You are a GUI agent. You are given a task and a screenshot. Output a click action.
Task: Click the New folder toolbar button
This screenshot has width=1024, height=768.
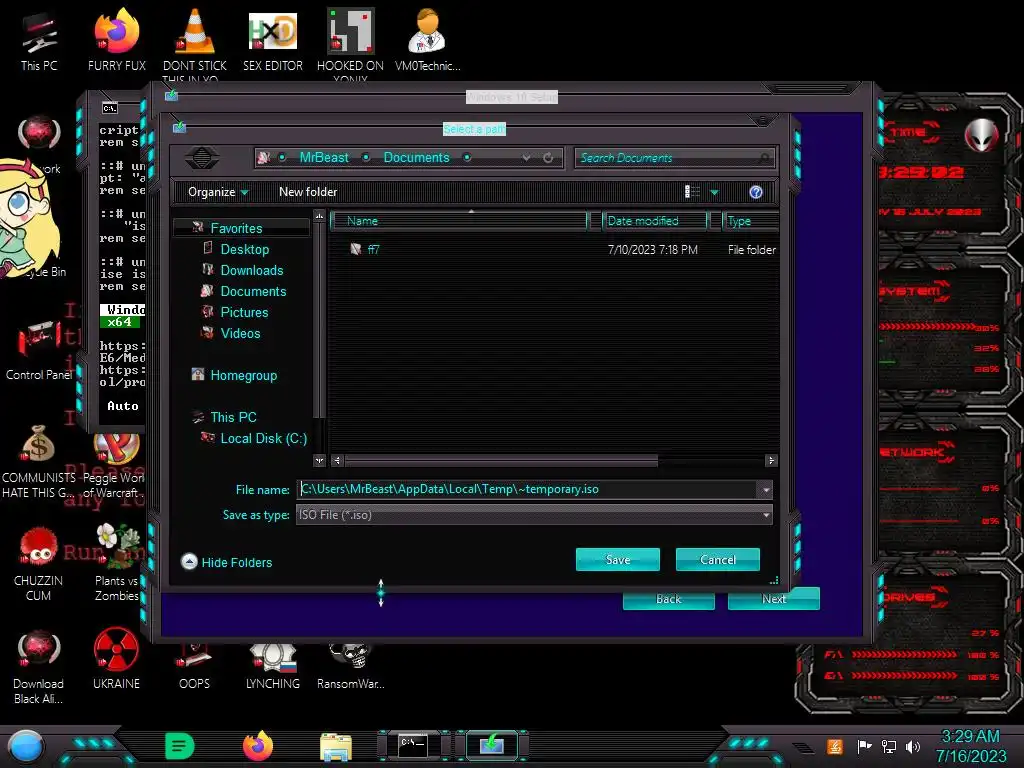(x=308, y=192)
